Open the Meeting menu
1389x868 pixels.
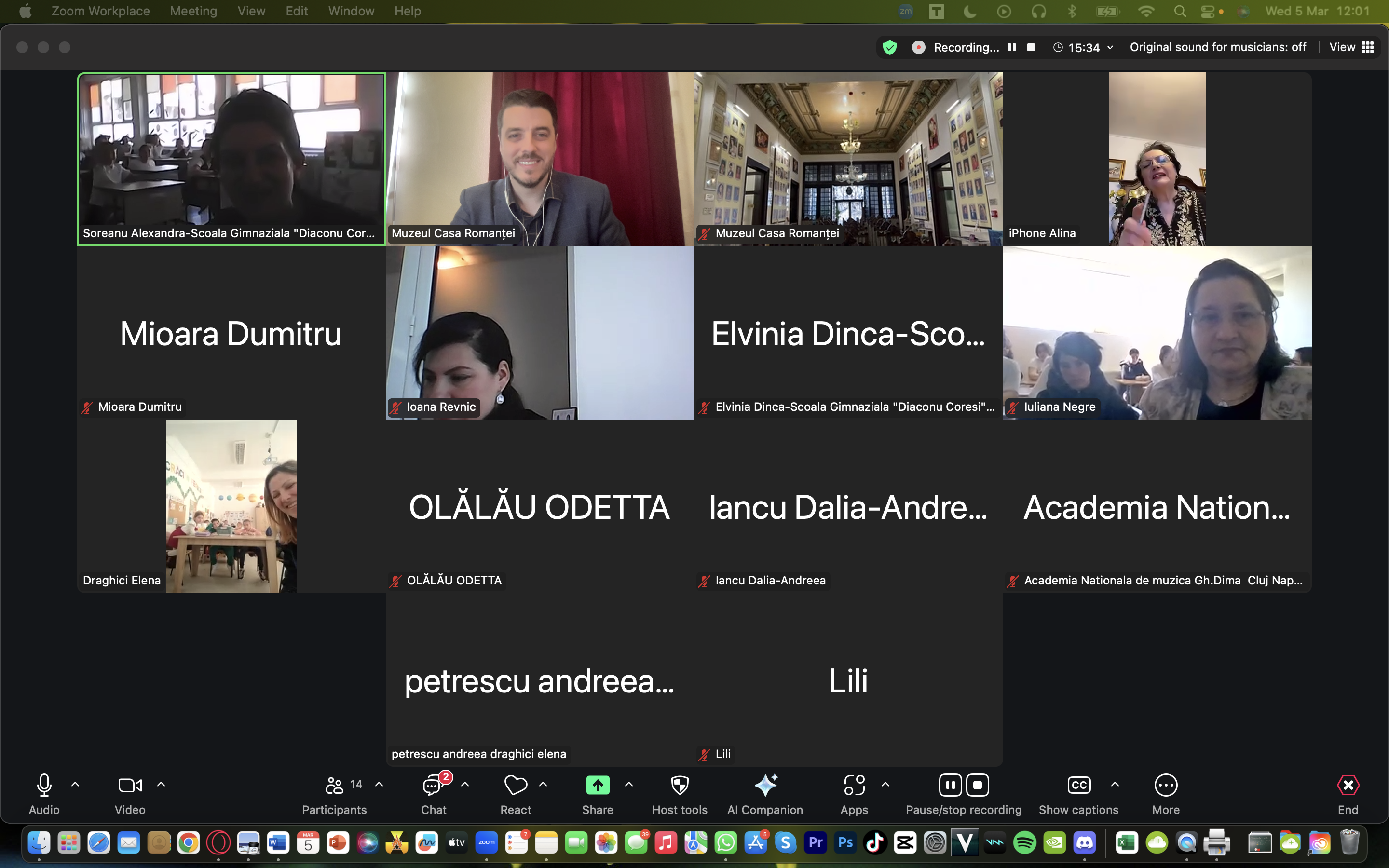tap(193, 11)
